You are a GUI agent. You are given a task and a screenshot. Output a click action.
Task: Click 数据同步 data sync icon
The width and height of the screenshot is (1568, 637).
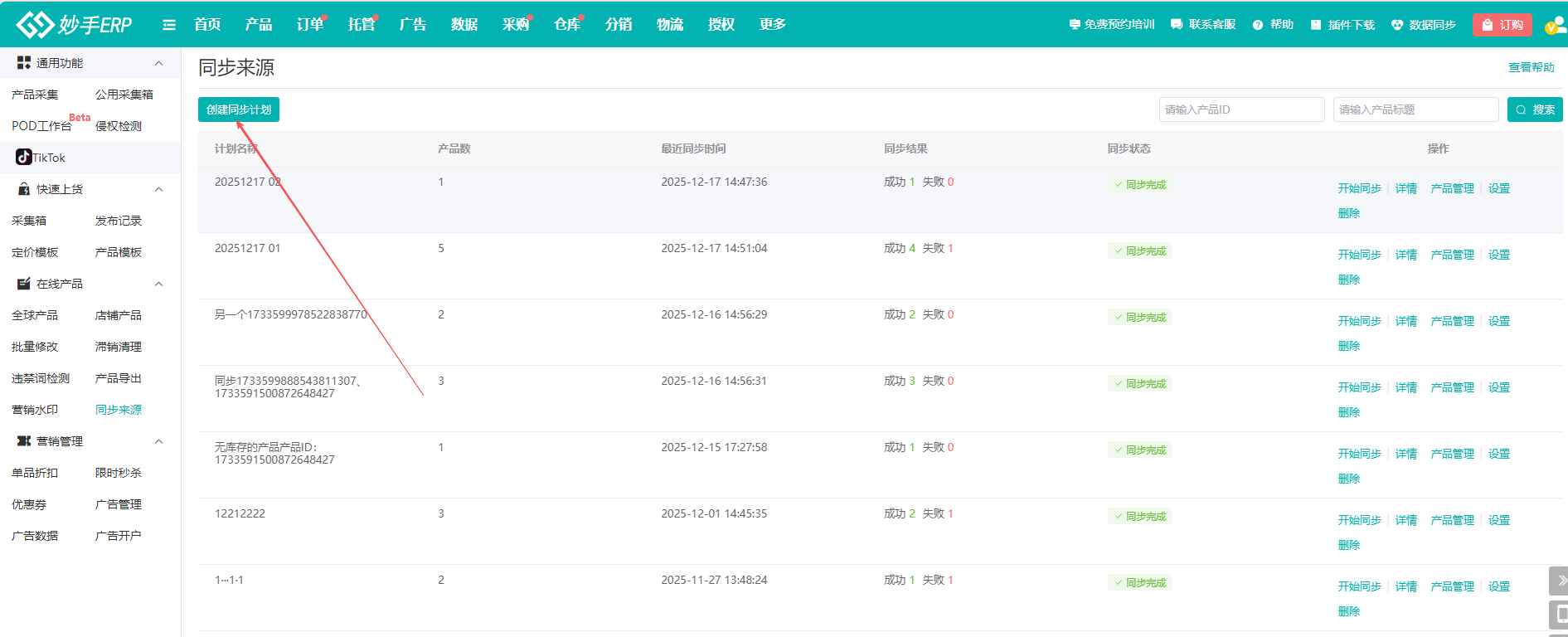[x=1397, y=25]
